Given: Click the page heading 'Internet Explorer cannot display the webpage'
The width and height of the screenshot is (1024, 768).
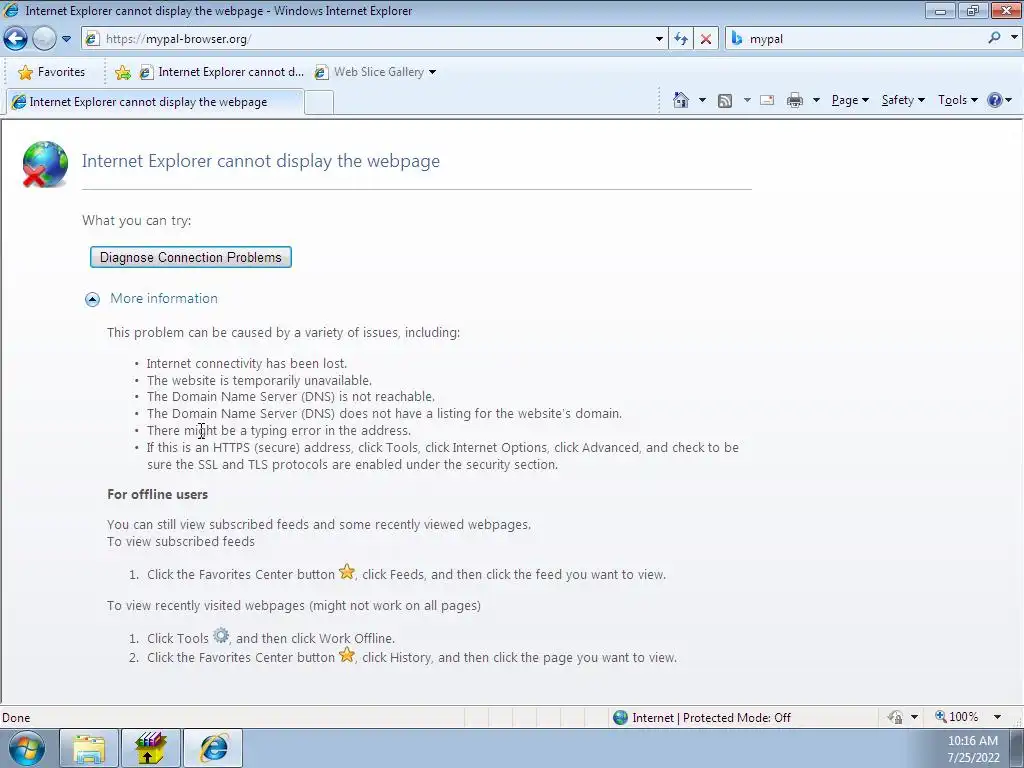Looking at the screenshot, I should tap(261, 161).
